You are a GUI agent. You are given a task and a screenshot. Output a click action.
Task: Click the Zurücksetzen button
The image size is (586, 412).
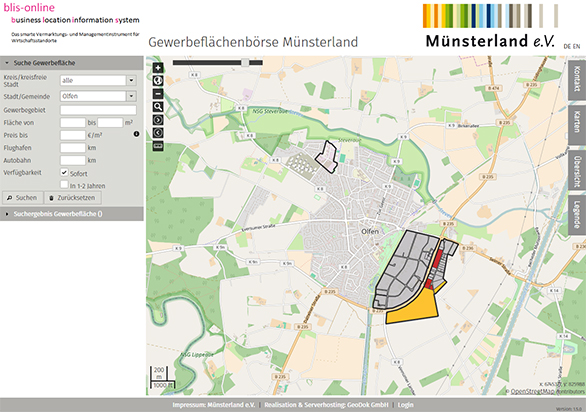click(73, 198)
